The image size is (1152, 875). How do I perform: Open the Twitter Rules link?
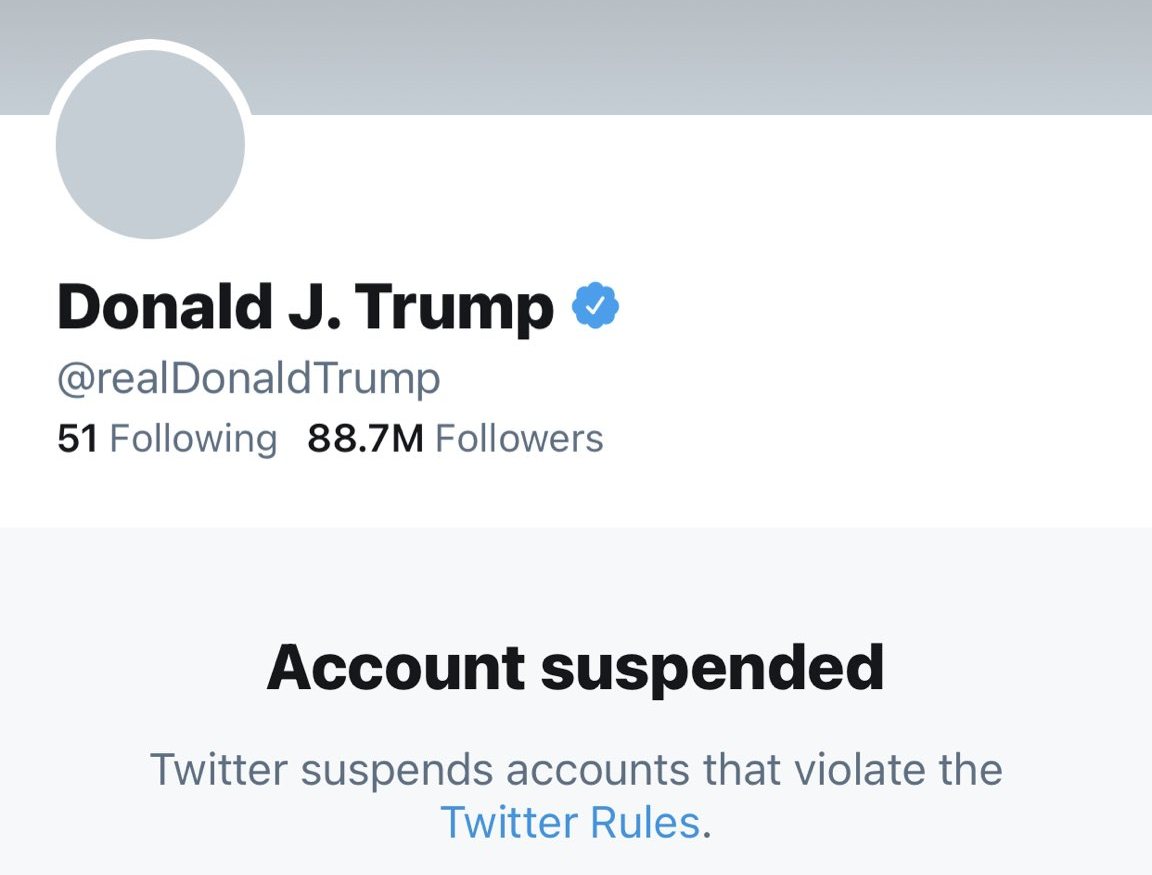[570, 823]
